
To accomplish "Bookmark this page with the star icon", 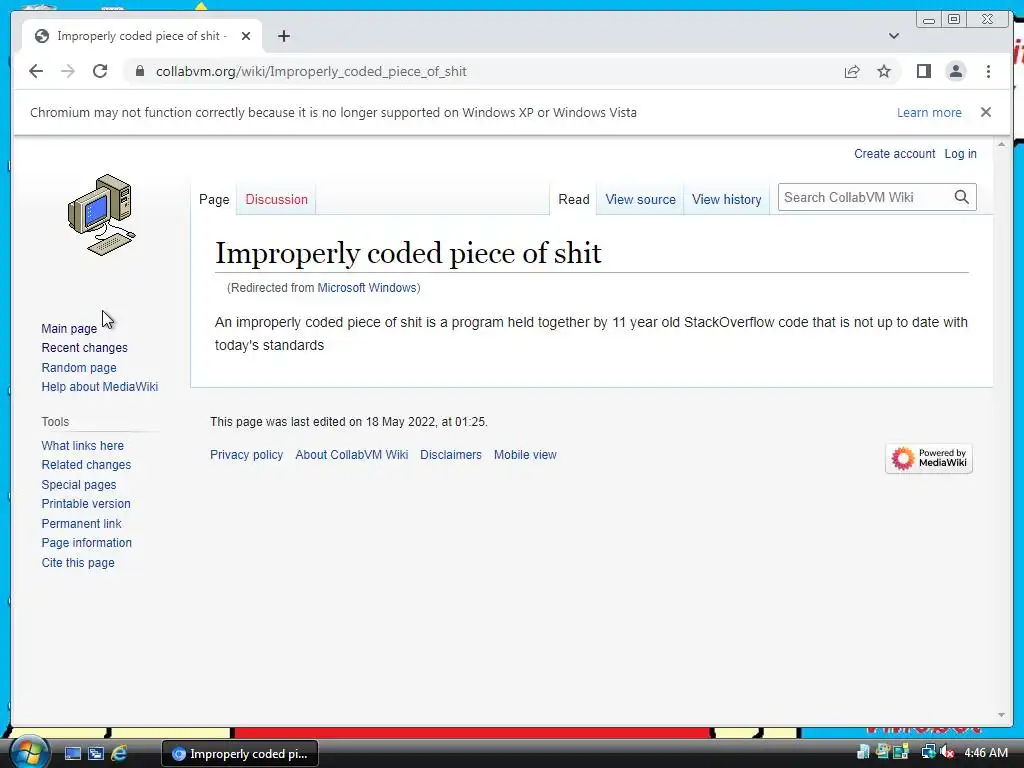I will click(x=884, y=71).
